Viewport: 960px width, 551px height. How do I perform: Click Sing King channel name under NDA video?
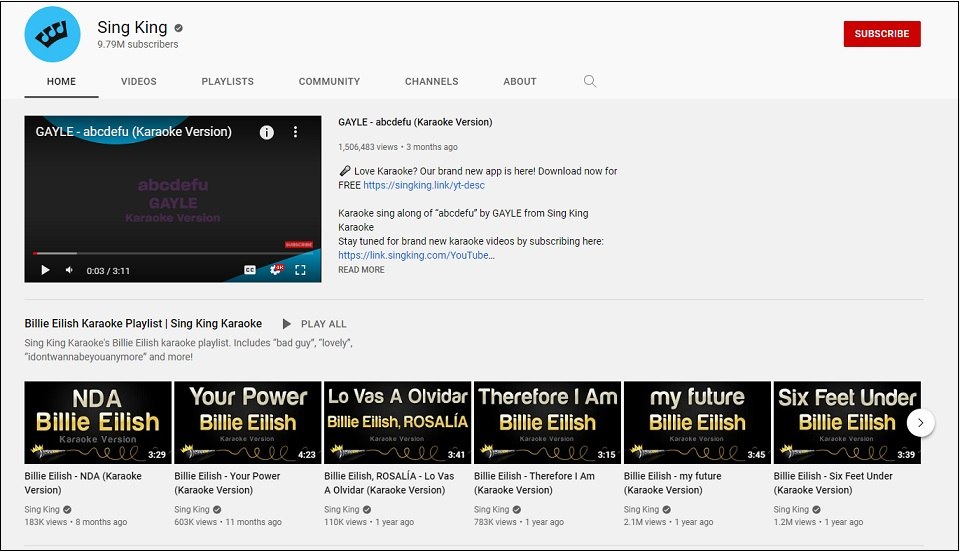42,509
